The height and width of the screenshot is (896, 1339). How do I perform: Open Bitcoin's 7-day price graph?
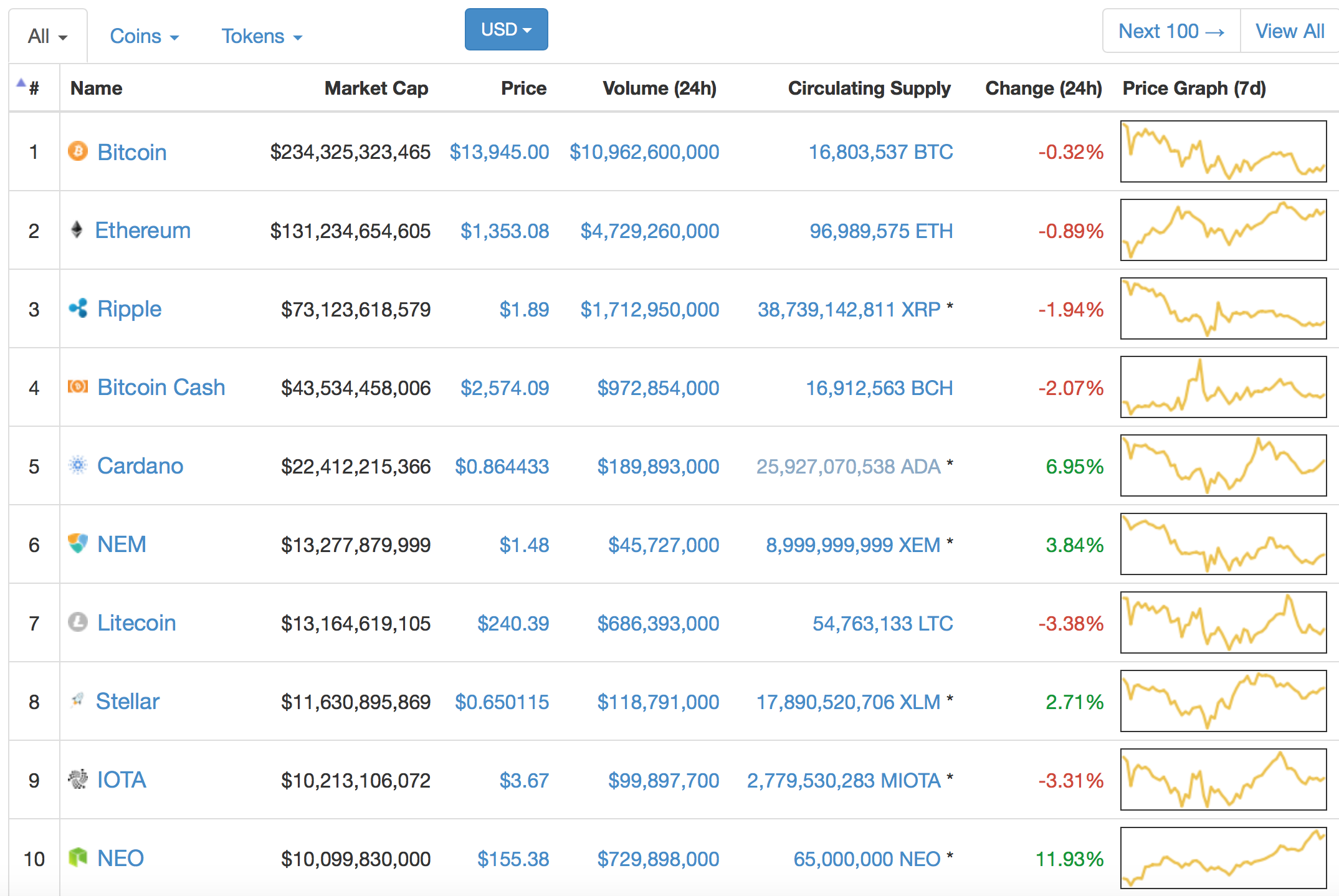[1223, 151]
